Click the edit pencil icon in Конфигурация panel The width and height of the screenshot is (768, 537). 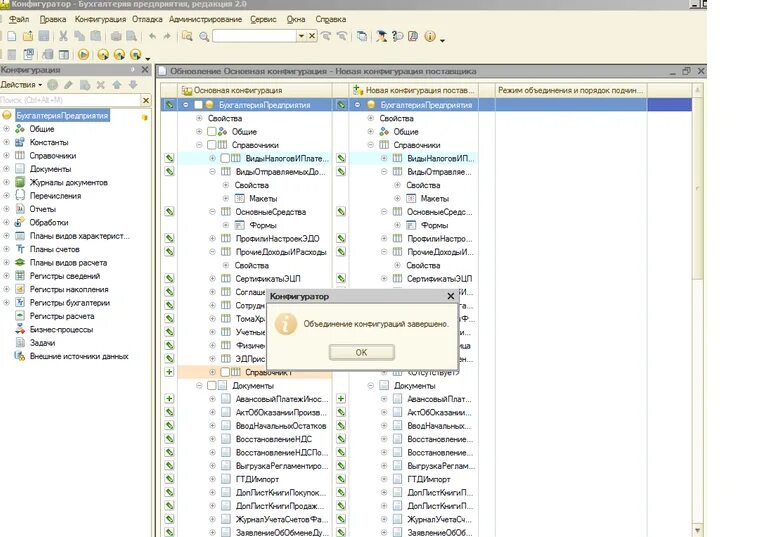(x=69, y=85)
